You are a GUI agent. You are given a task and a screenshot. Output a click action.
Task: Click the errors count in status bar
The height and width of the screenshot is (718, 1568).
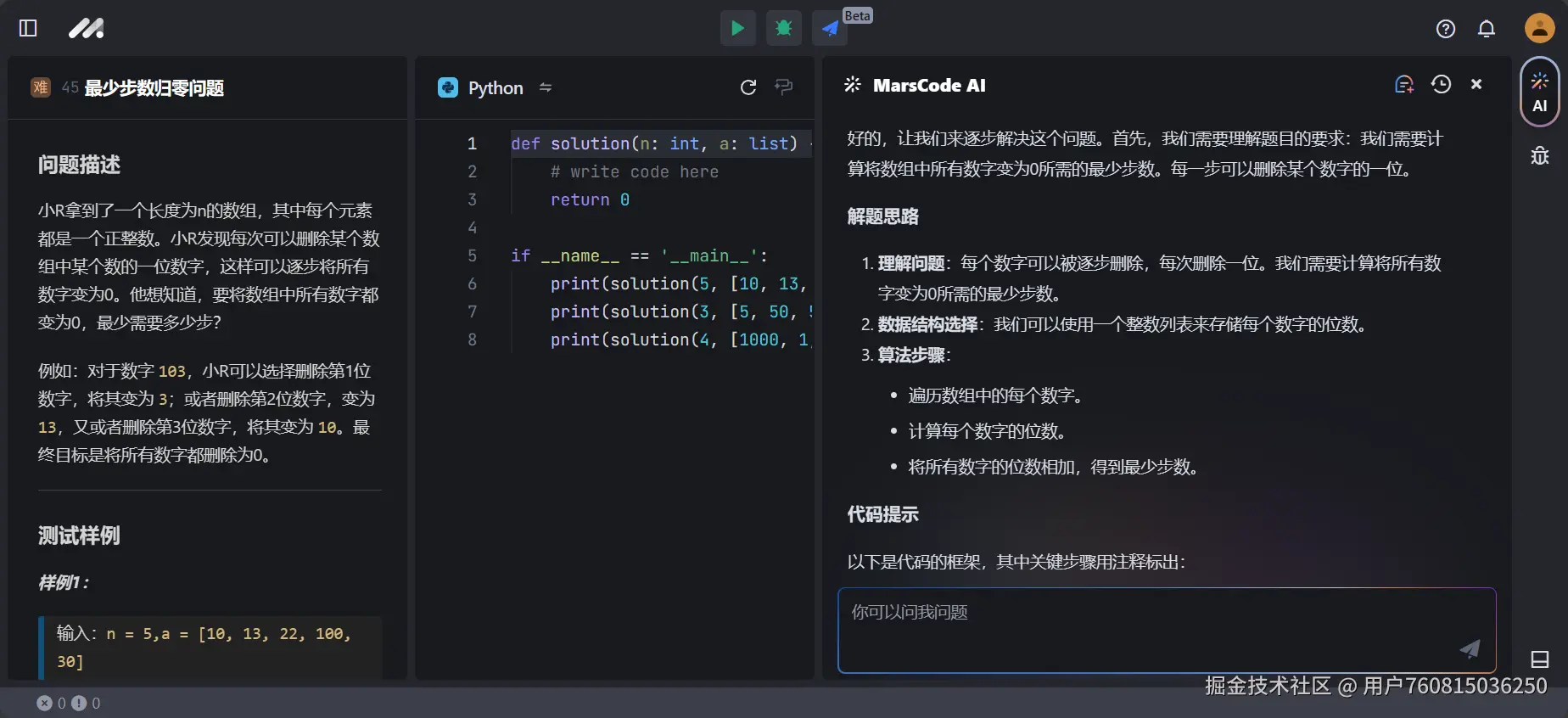tap(51, 703)
